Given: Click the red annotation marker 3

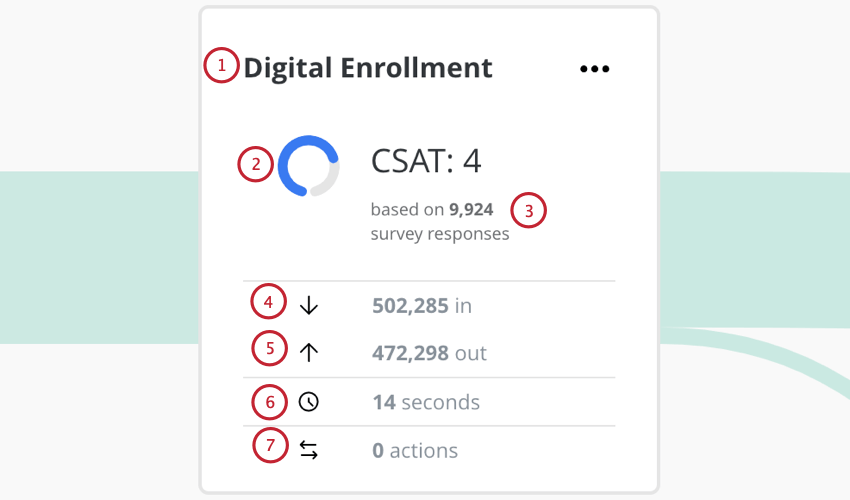Looking at the screenshot, I should 529,210.
